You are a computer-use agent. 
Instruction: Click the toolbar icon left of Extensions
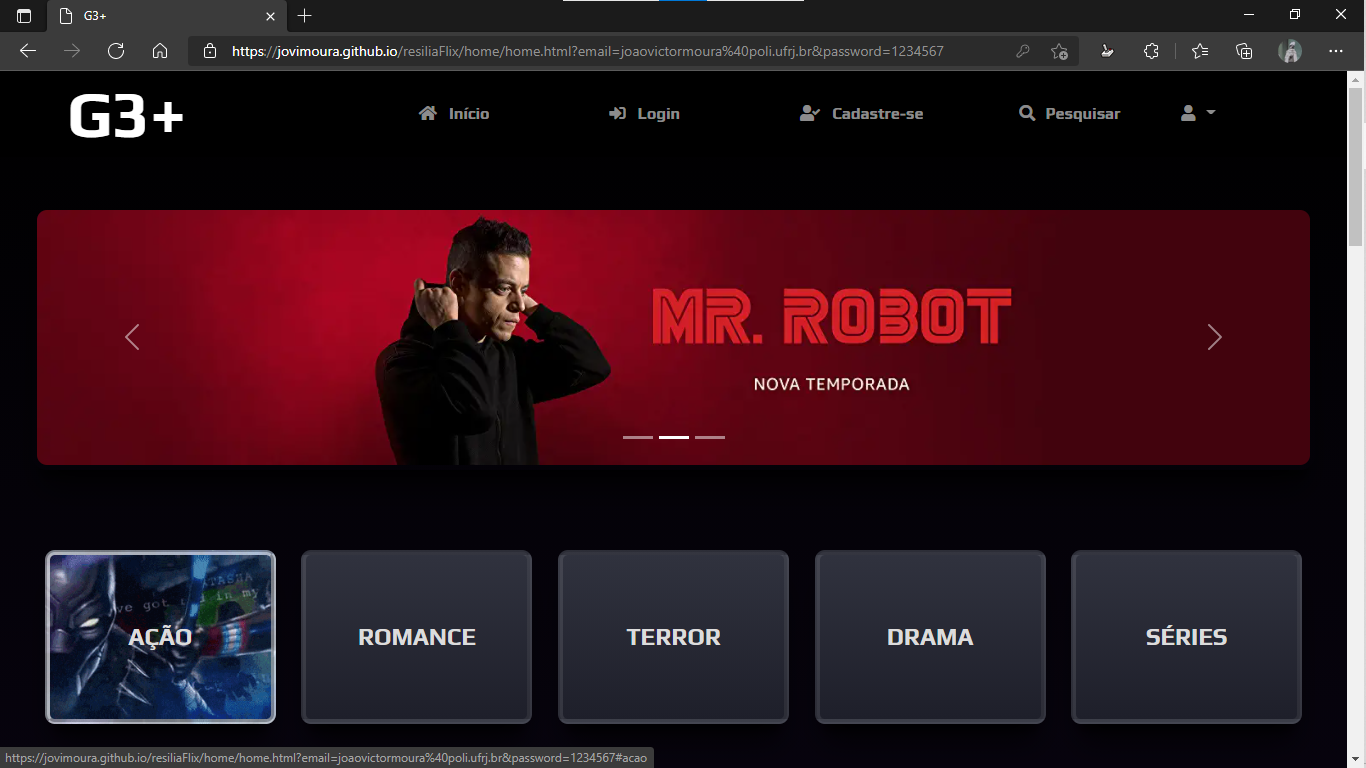(1107, 51)
